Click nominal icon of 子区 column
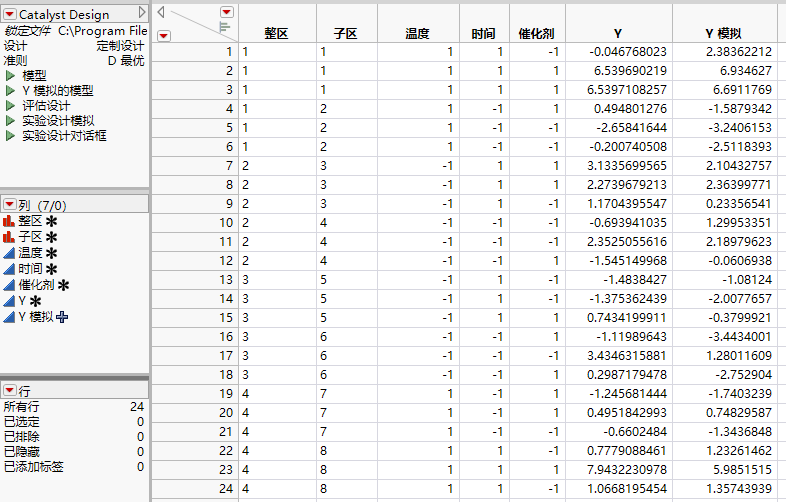The width and height of the screenshot is (786, 502). click(9, 237)
